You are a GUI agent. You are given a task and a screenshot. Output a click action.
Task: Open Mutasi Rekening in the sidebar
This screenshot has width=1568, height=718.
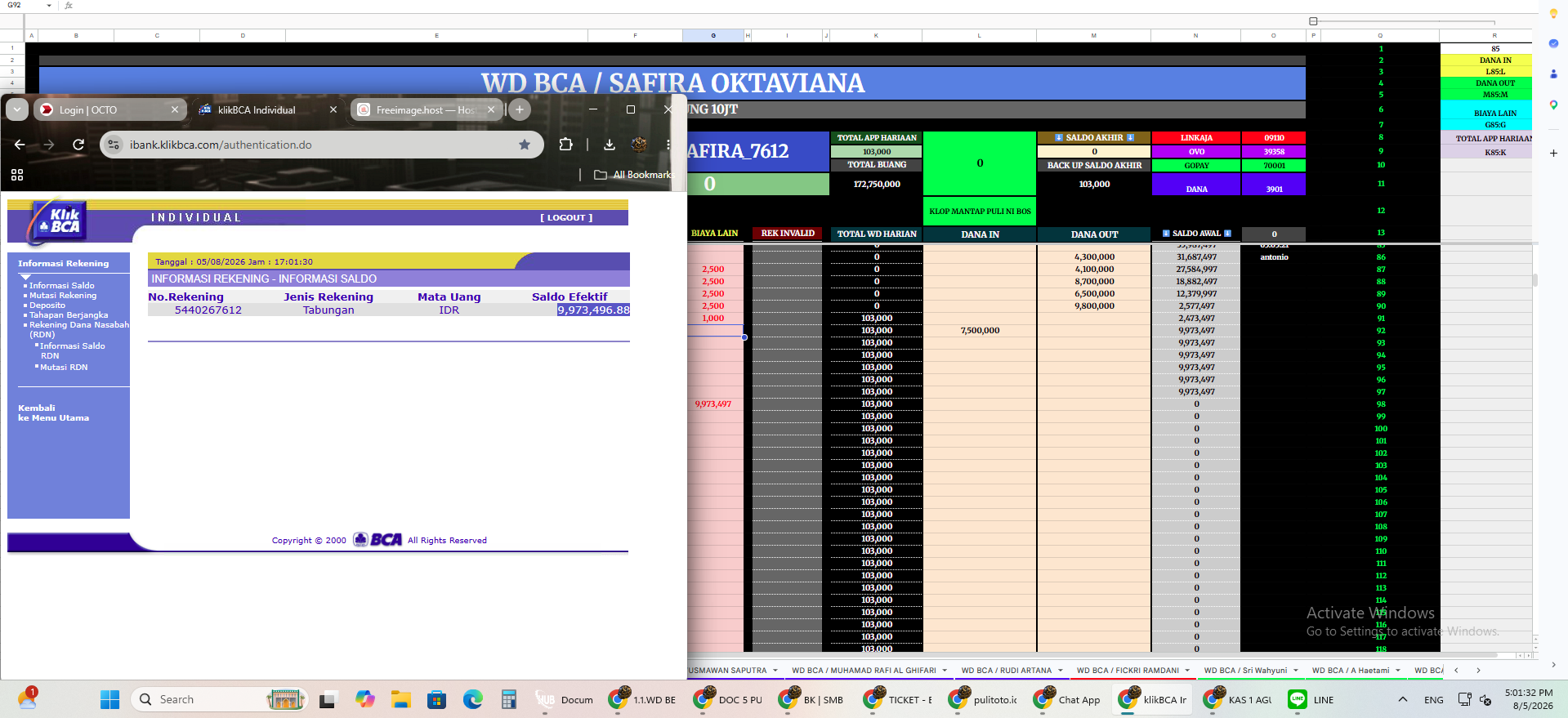pyautogui.click(x=63, y=296)
